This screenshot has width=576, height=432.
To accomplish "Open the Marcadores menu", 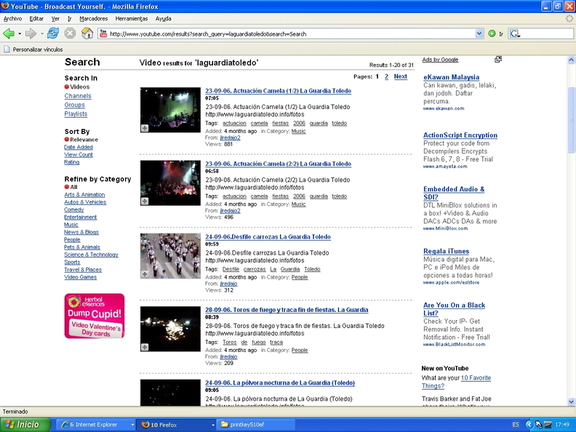I will point(94,19).
